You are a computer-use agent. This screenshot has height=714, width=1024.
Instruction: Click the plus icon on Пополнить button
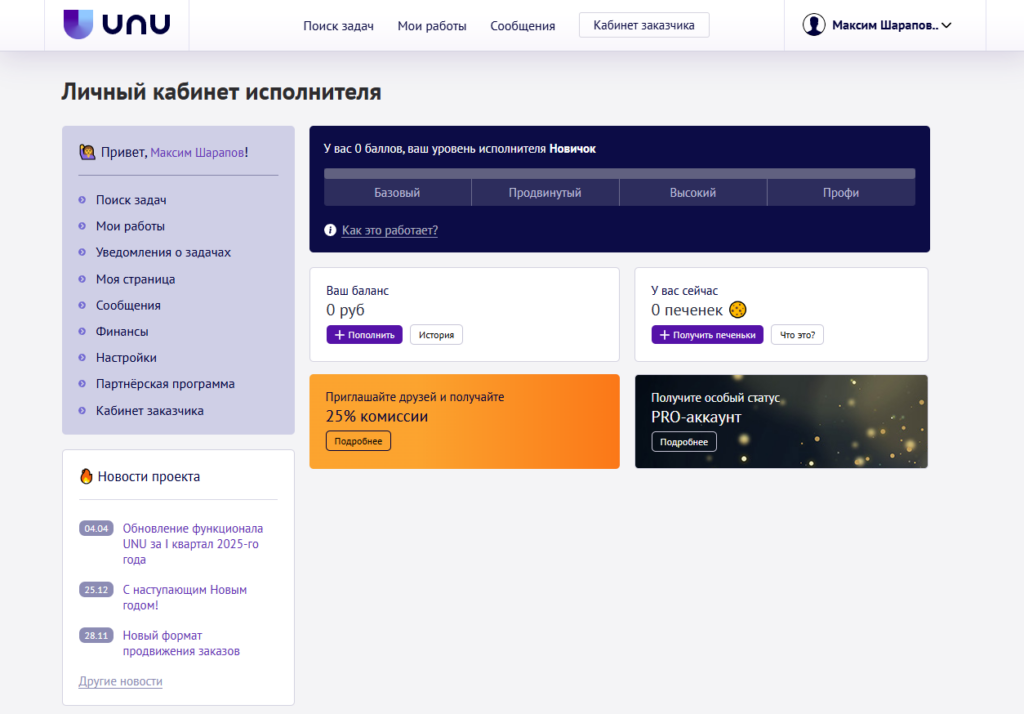(340, 335)
